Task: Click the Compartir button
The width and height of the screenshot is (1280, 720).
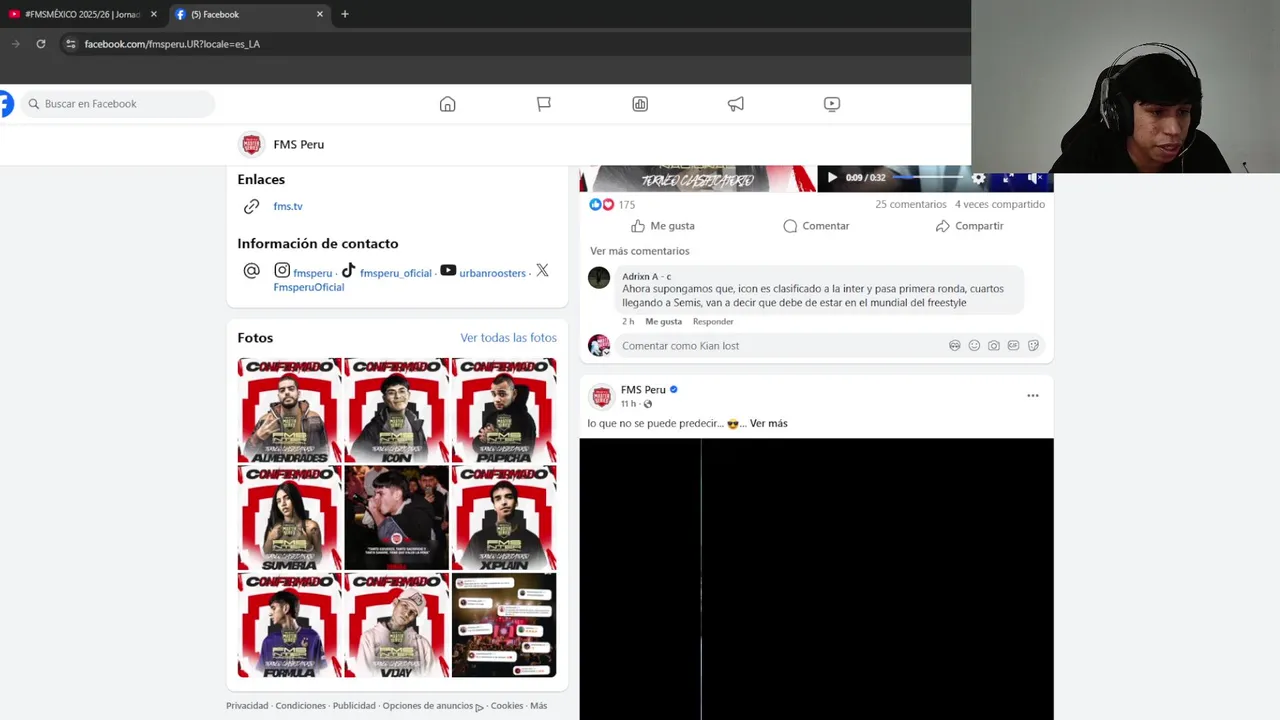Action: click(969, 226)
